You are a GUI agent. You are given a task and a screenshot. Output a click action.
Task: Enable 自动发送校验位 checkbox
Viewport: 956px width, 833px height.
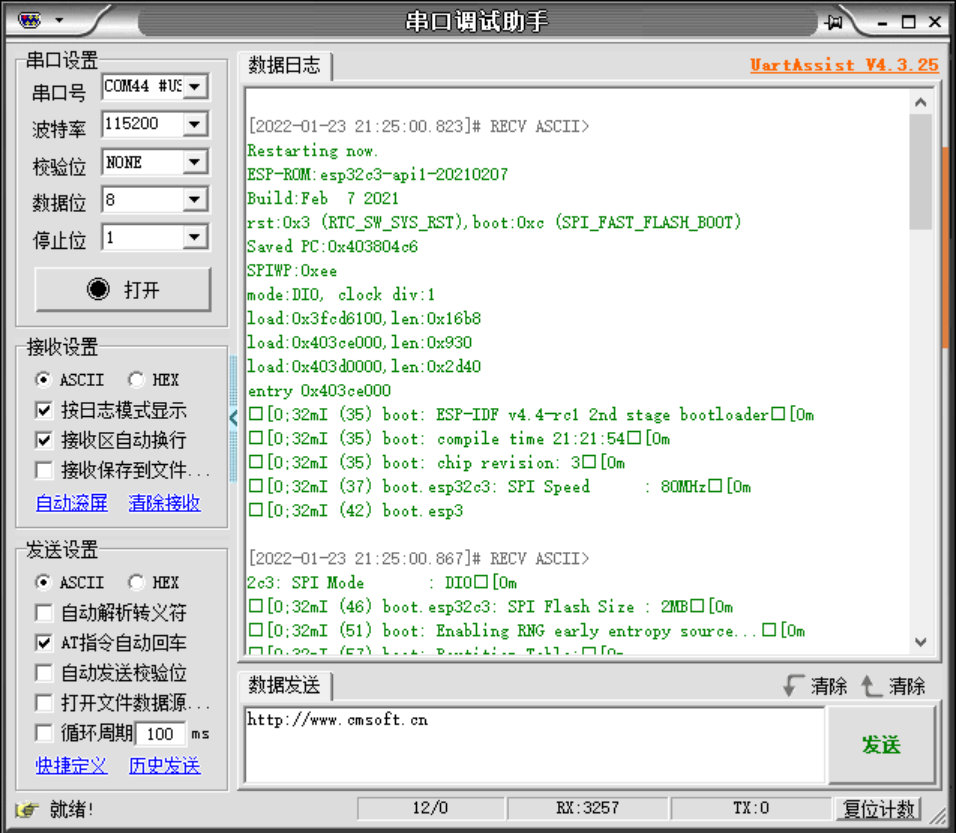(x=44, y=673)
